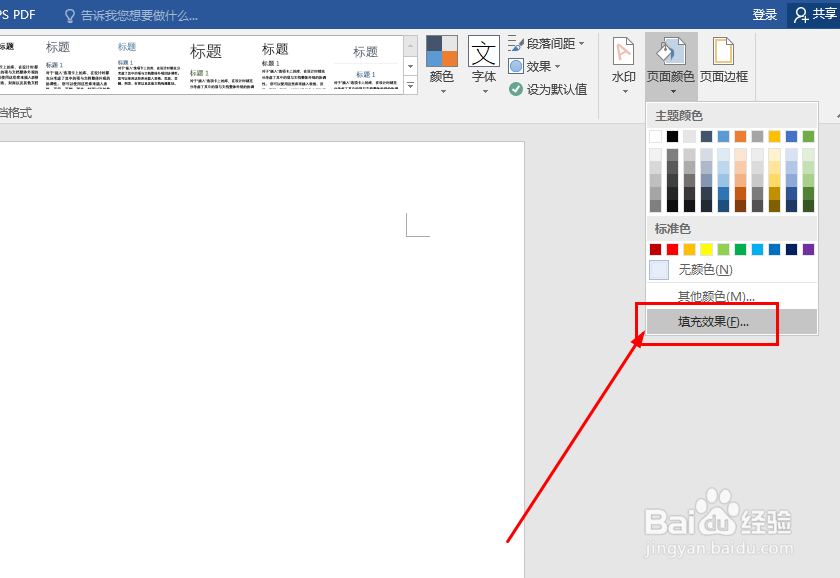Type in the 告诉我您想要做什么 search box
This screenshot has height=578, width=840.
click(139, 16)
